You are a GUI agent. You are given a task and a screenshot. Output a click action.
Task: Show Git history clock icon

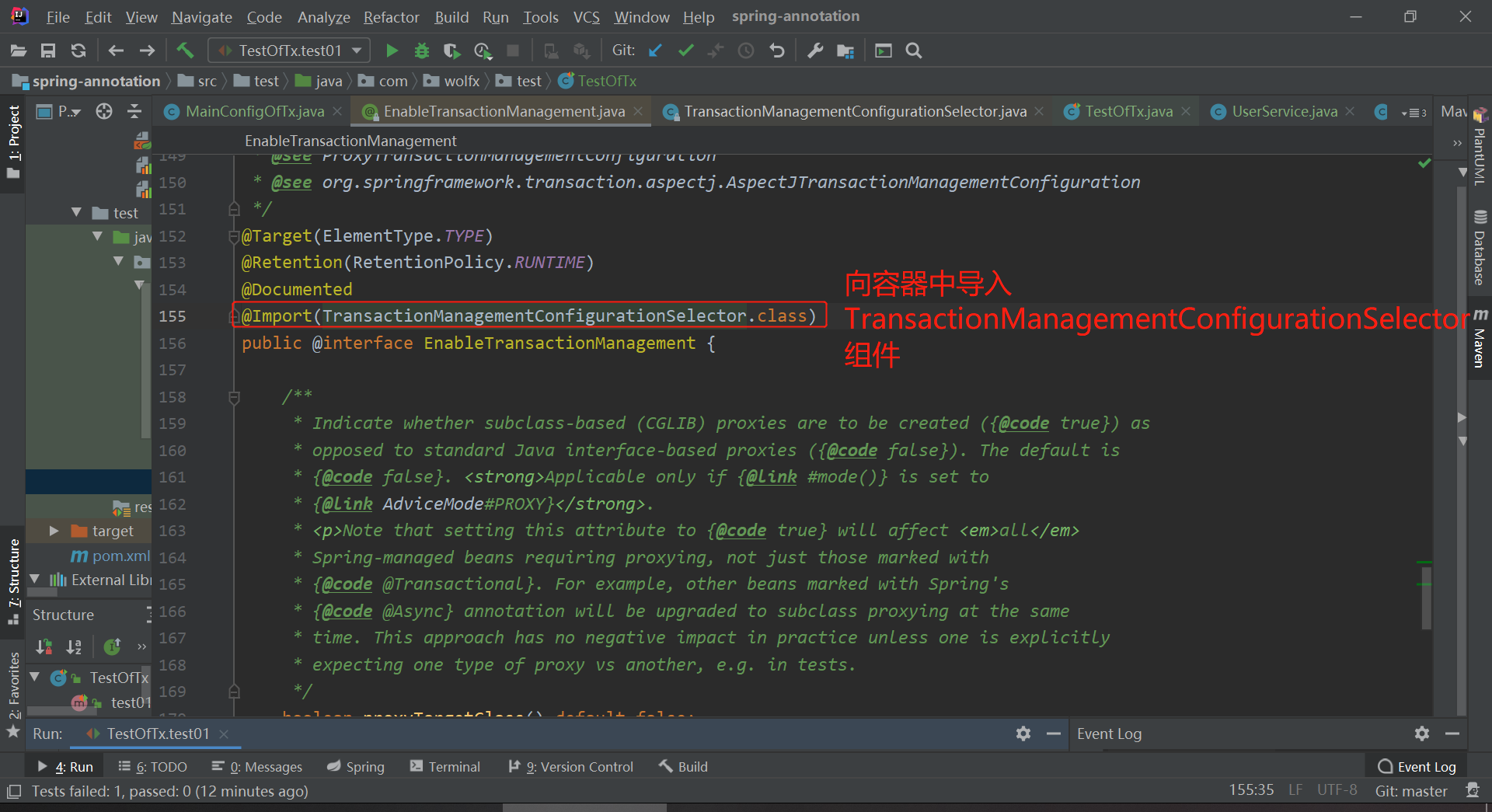pos(746,51)
